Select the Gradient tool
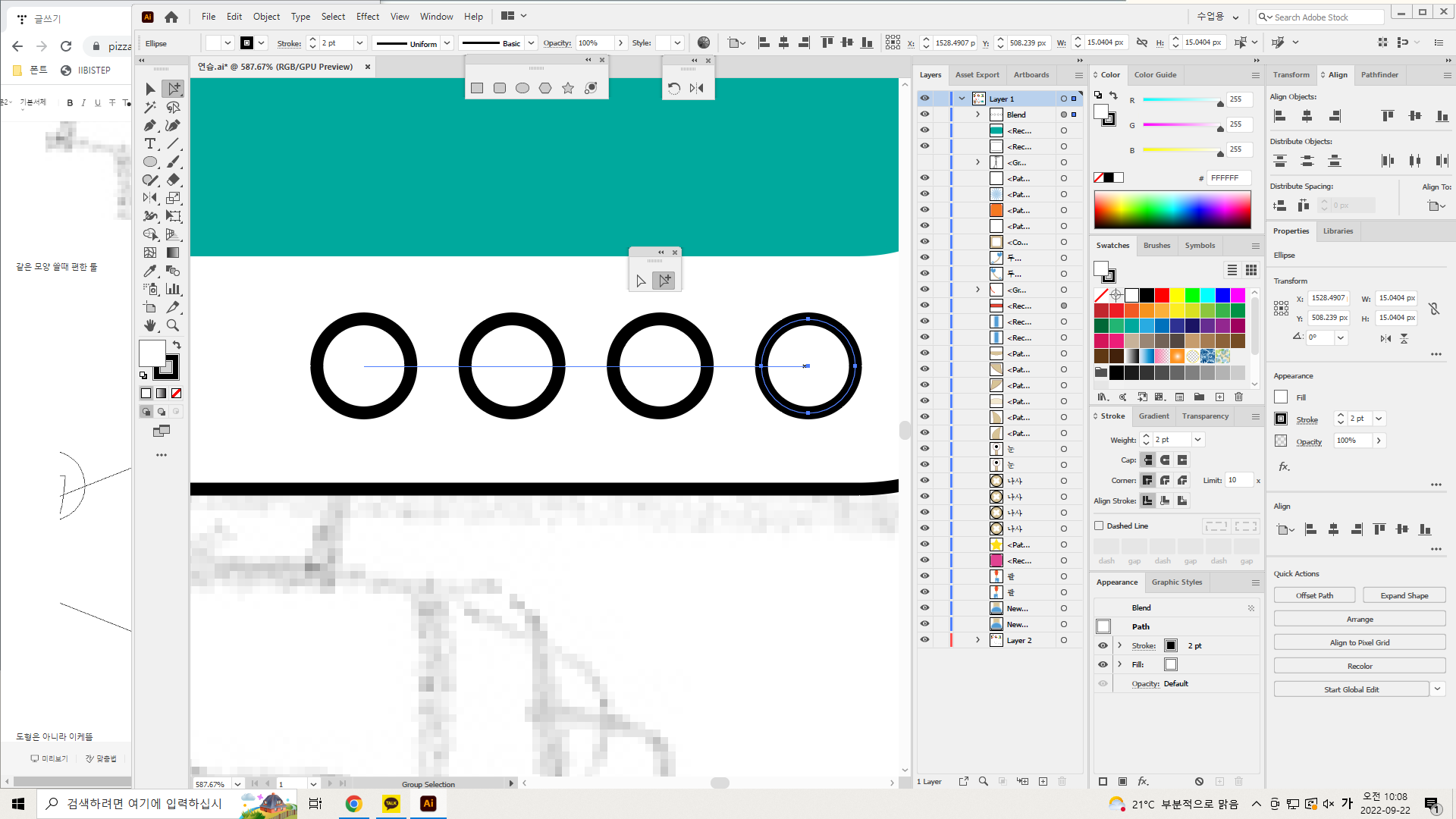Viewport: 1456px width, 819px height. [x=173, y=253]
